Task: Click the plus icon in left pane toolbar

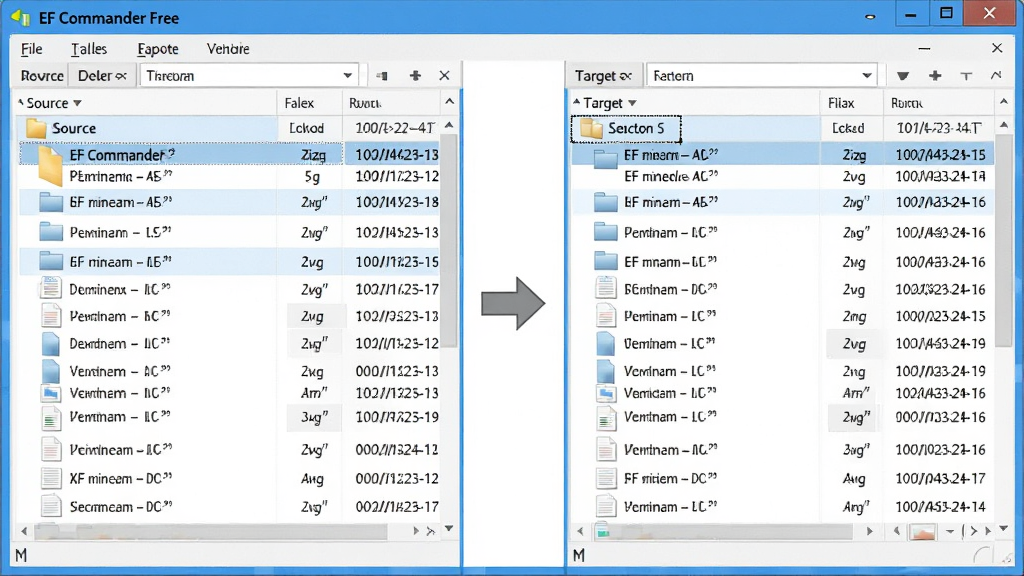Action: [x=415, y=76]
